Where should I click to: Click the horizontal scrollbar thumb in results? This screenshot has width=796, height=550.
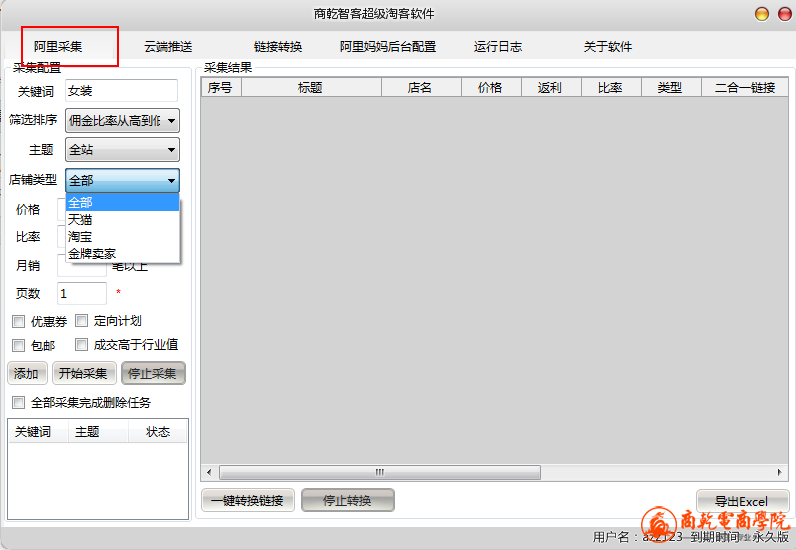click(x=380, y=472)
